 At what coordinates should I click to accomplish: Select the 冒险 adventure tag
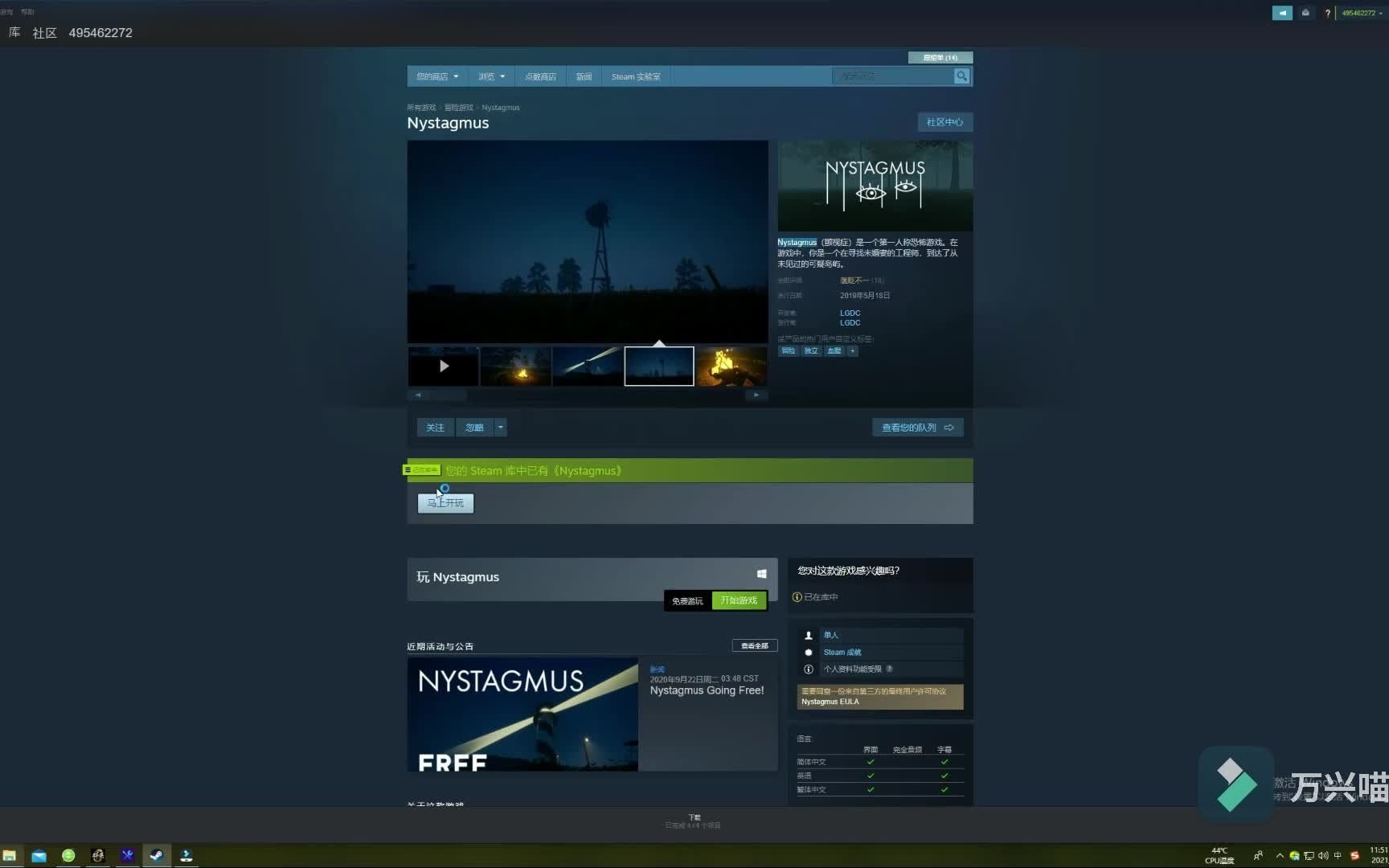[789, 351]
